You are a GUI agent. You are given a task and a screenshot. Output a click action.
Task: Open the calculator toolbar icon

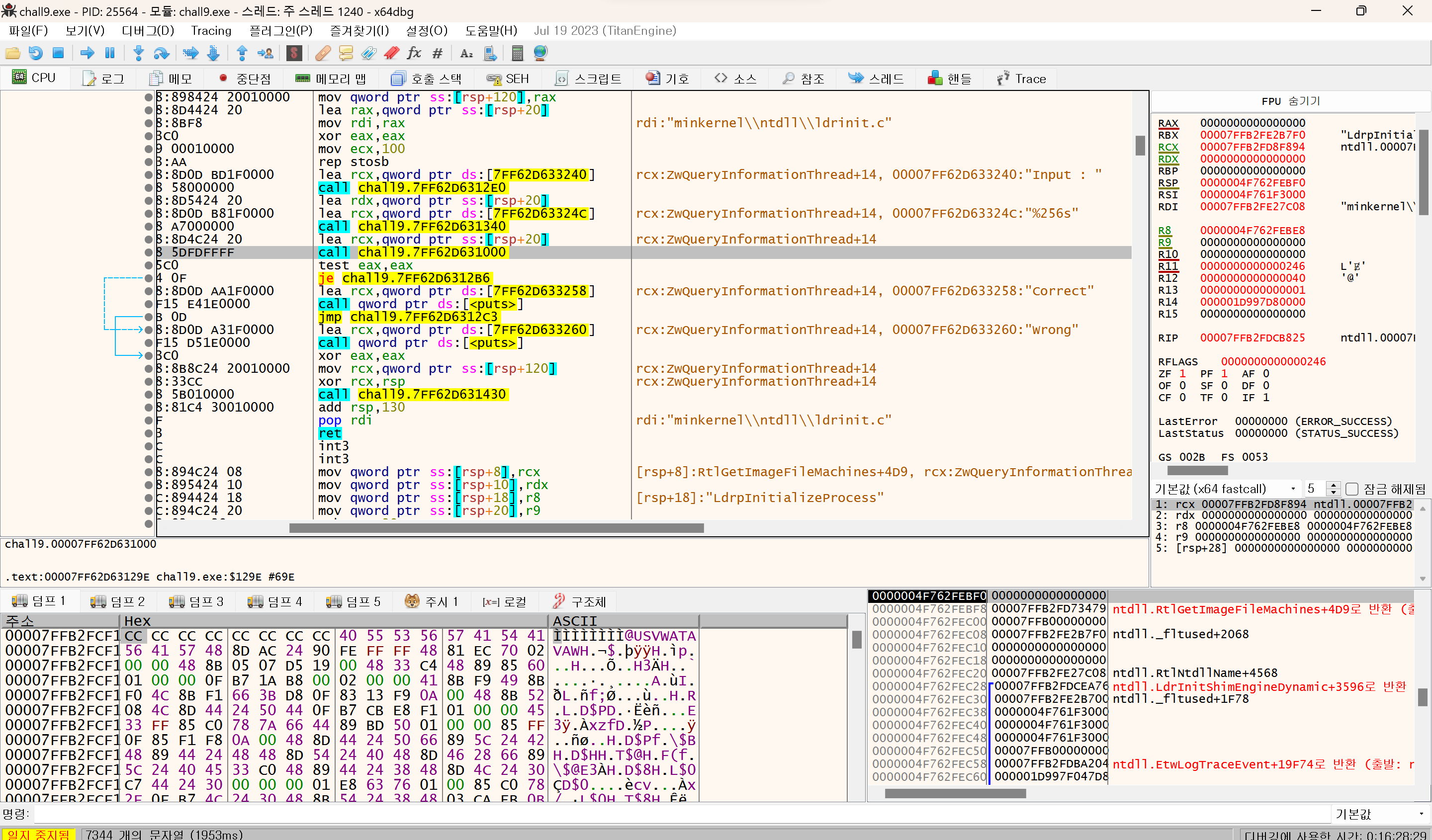[x=517, y=53]
